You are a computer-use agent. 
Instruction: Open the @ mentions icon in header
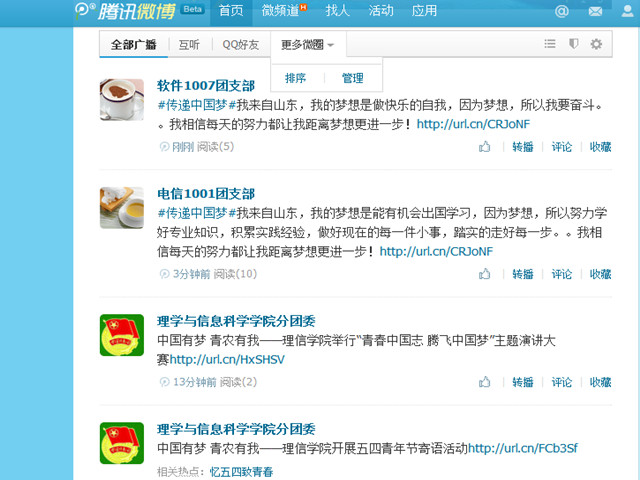pyautogui.click(x=562, y=11)
